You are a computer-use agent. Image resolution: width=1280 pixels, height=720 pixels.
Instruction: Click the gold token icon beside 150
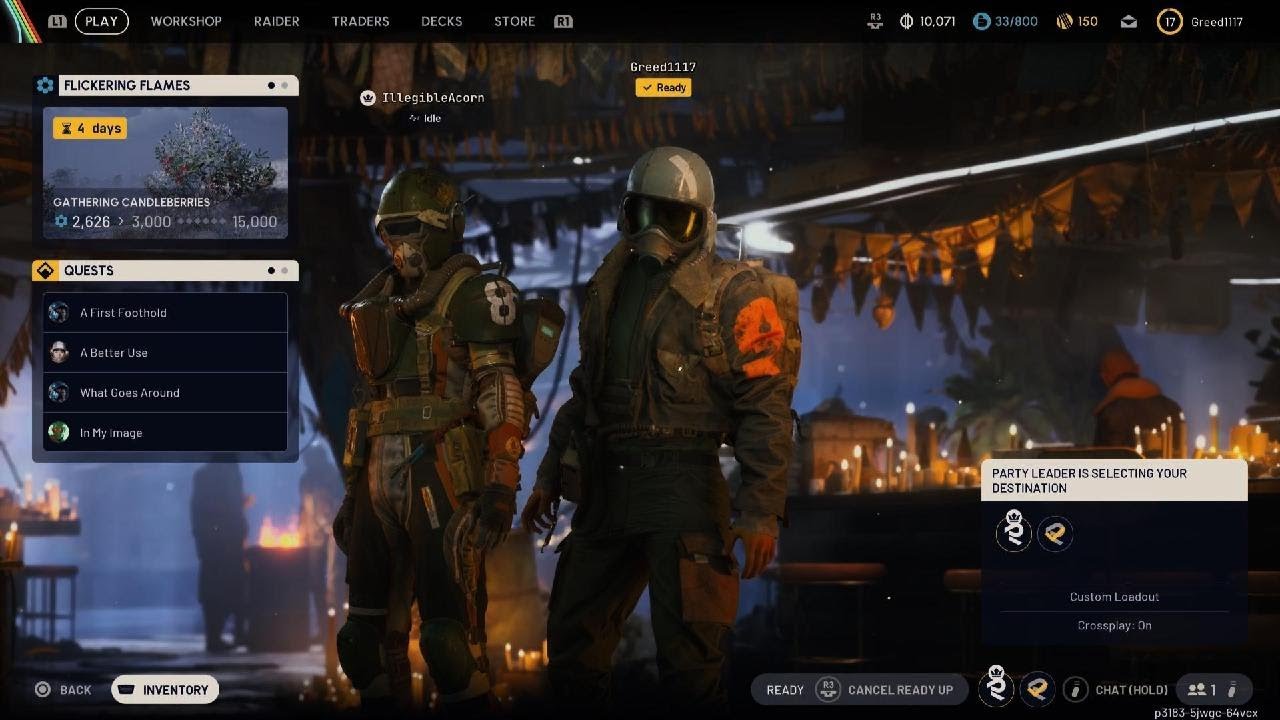coord(1065,21)
